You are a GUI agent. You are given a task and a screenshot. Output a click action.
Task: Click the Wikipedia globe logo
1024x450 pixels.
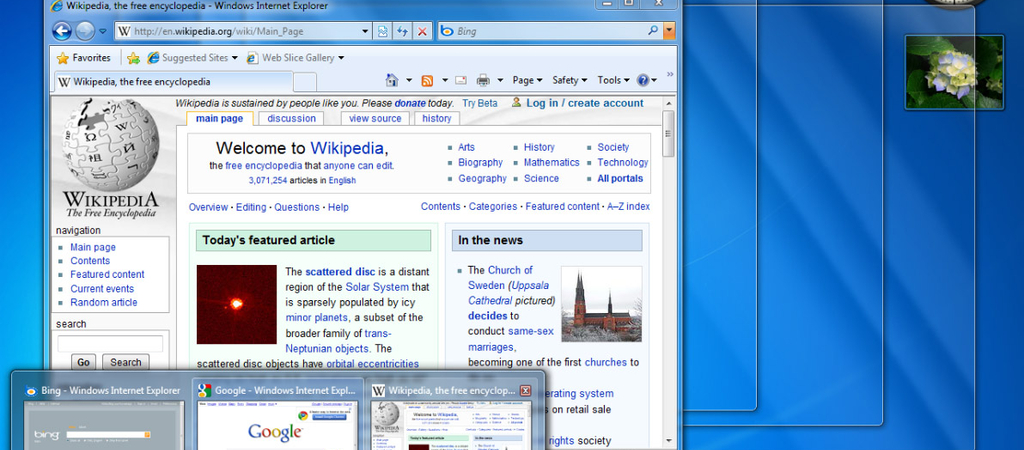click(x=110, y=159)
